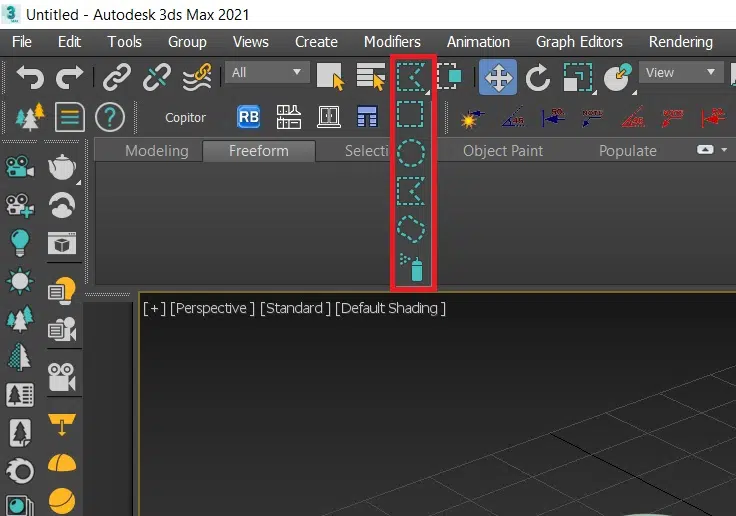Open the All selection filter dropdown
This screenshot has height=516, width=736.
[x=268, y=72]
